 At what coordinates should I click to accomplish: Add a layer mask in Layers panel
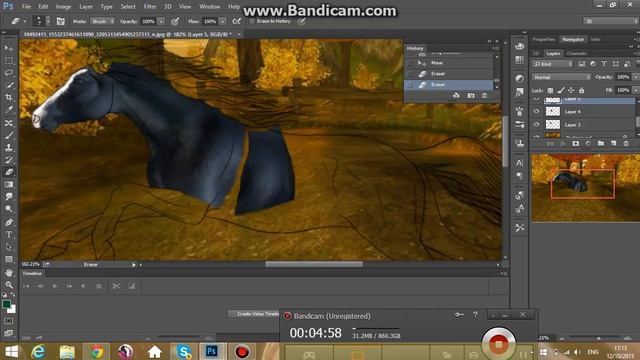click(x=576, y=144)
